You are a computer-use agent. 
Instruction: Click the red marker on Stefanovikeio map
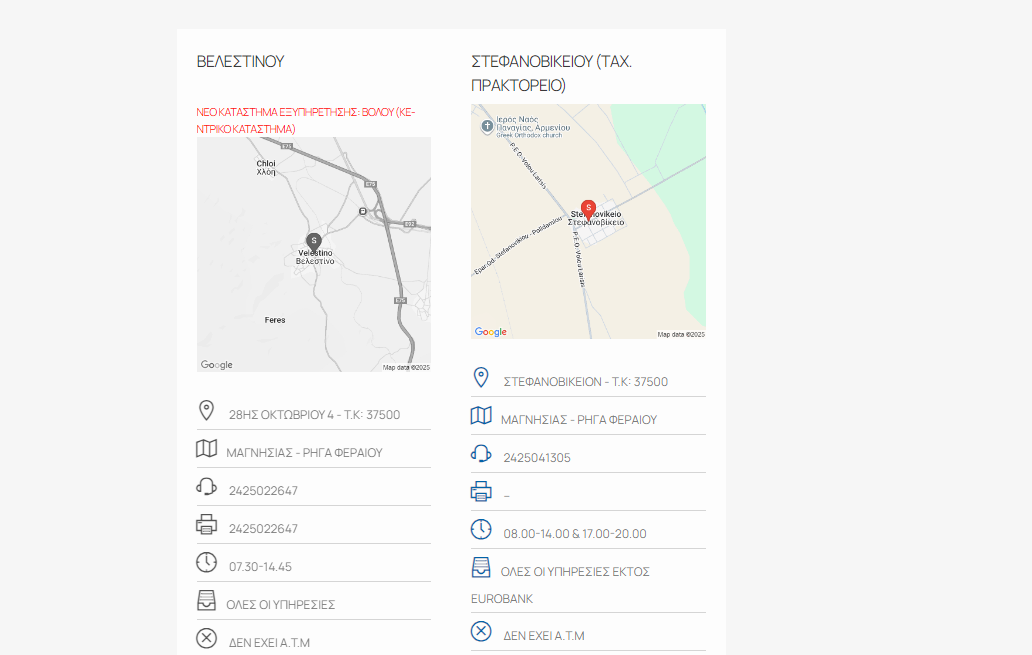[588, 208]
